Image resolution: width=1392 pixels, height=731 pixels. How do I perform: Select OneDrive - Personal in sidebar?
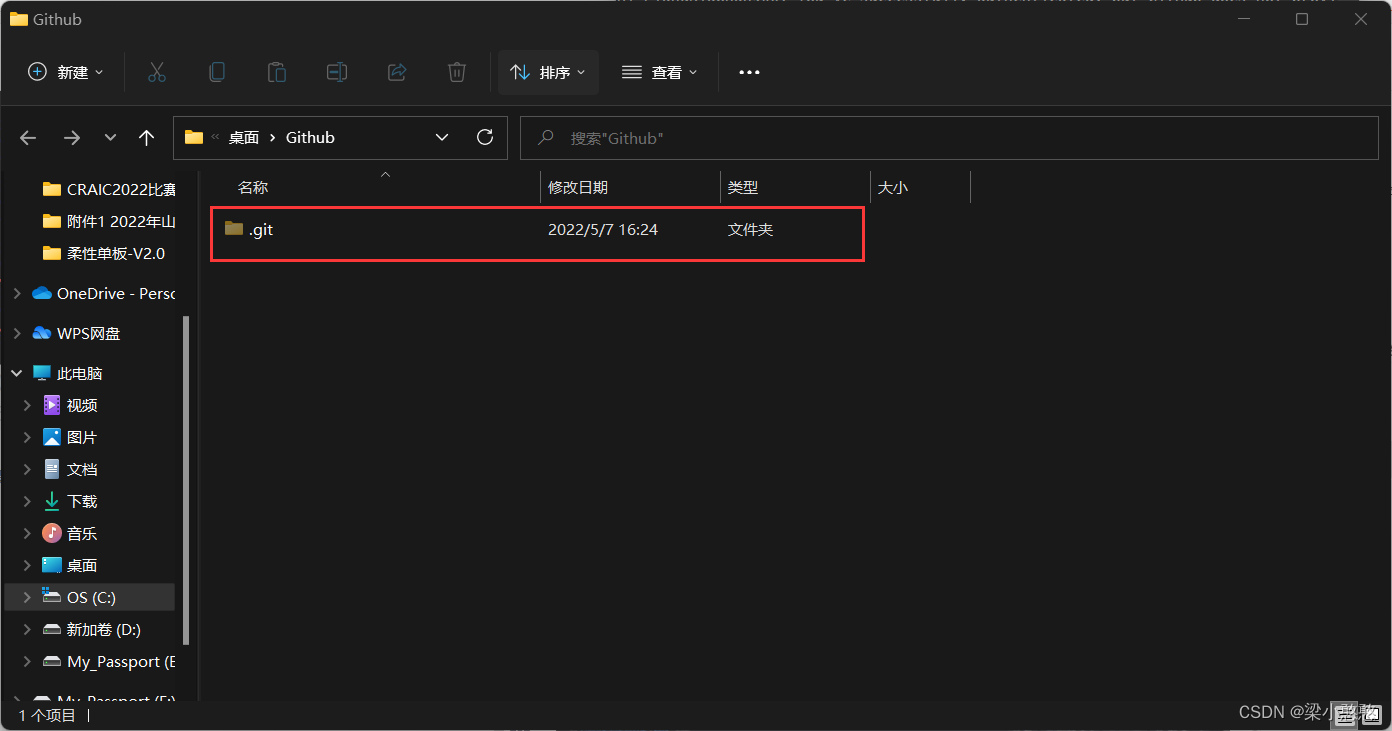point(103,293)
